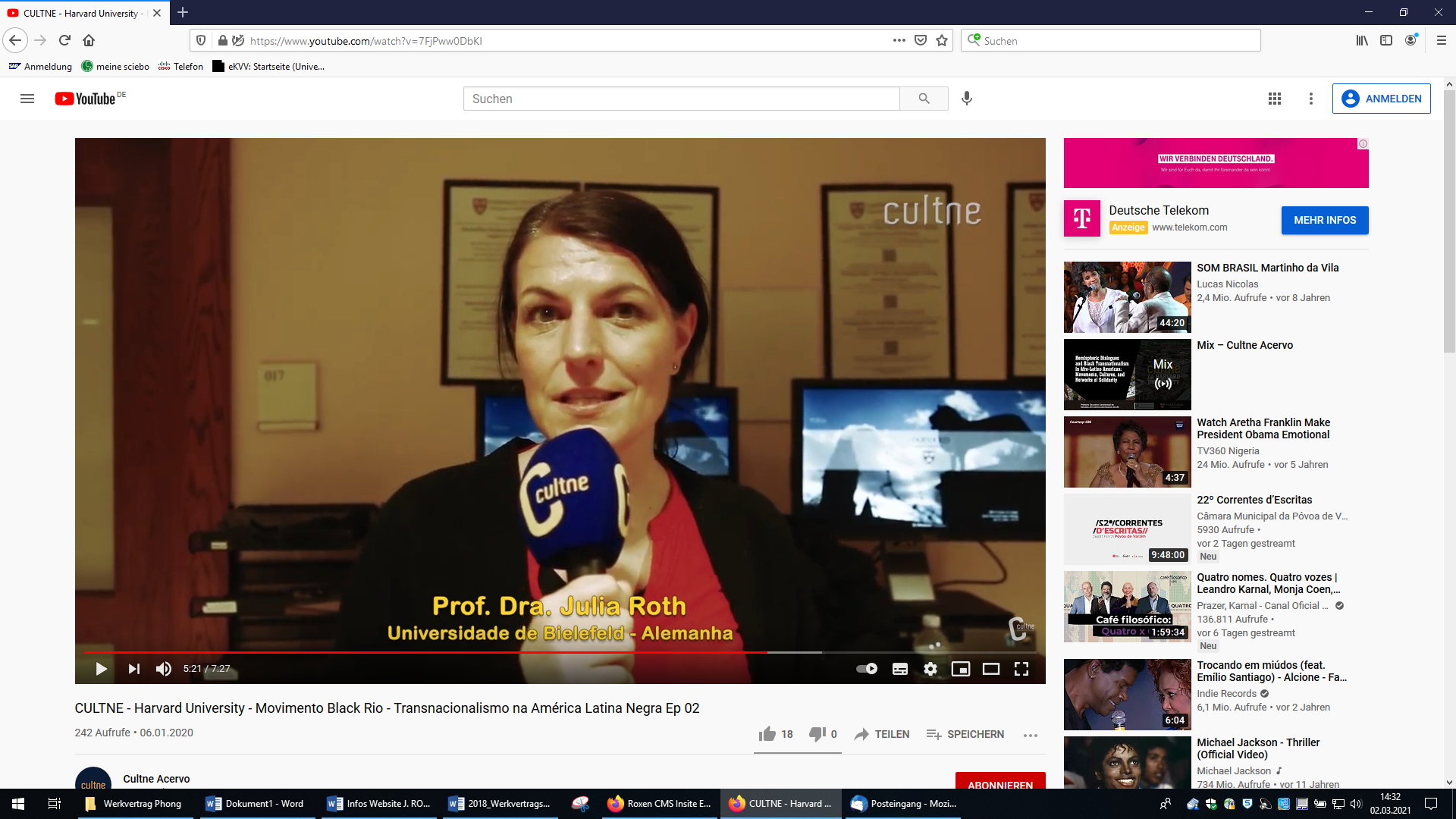Open new browser tab with plus
The image size is (1456, 819).
click(183, 13)
